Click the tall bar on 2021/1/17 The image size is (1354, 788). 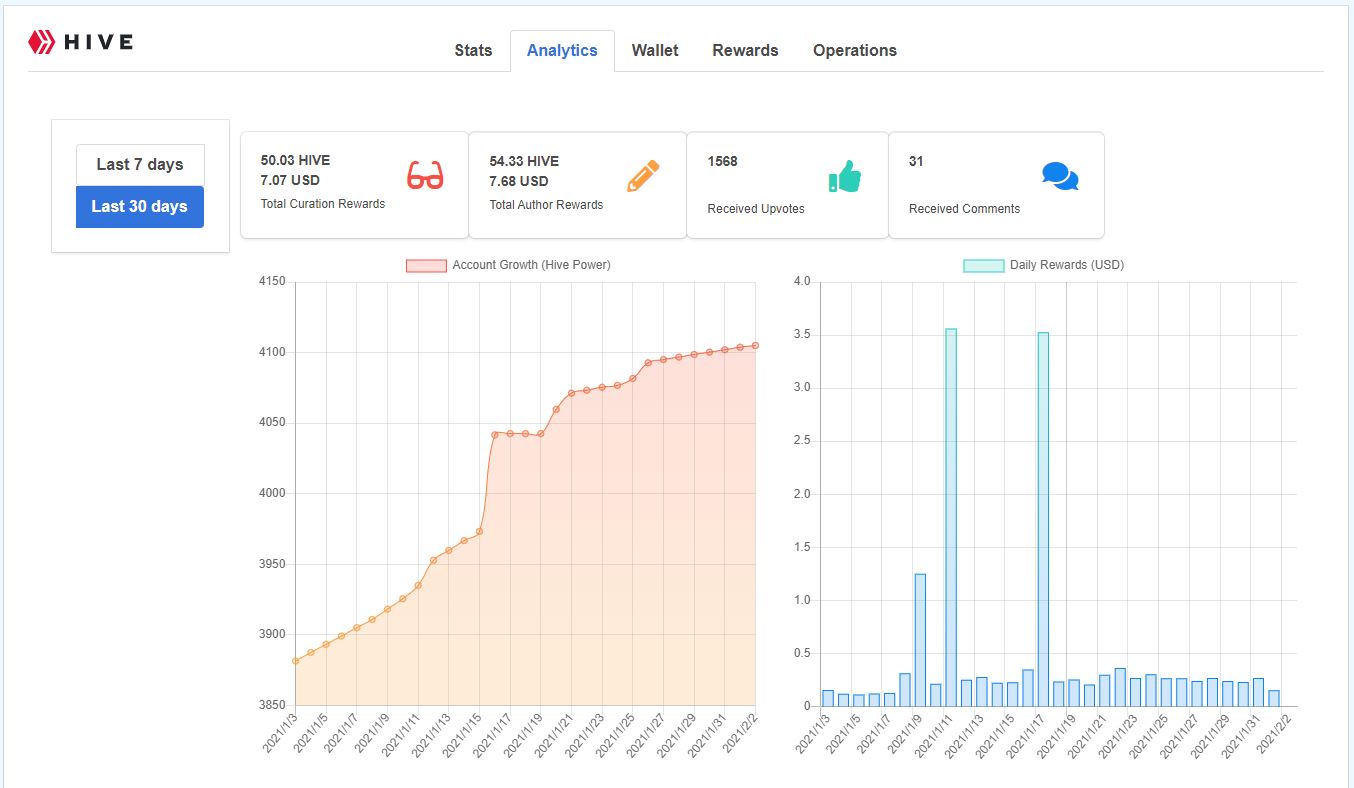(1043, 519)
